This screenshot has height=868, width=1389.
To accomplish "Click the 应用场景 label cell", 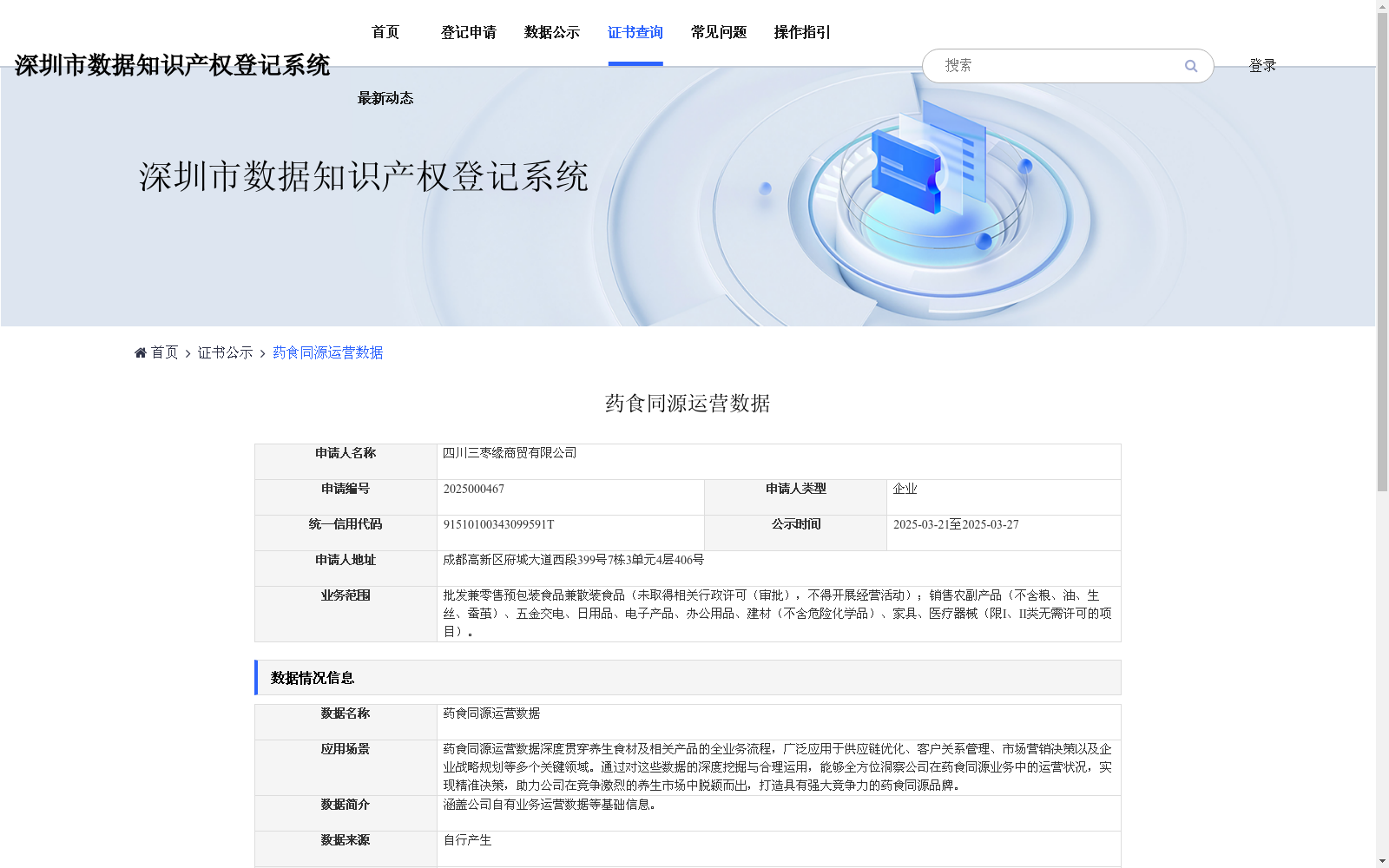I will pyautogui.click(x=346, y=767).
